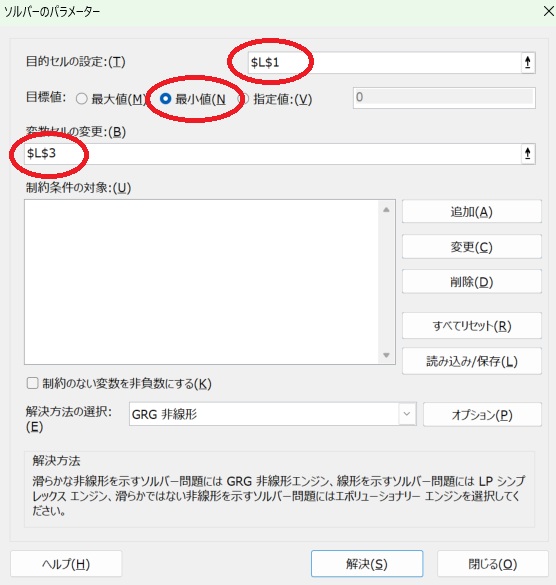This screenshot has height=585, width=556.
Task: Click the すべてリセット(R) button
Action: coord(472,326)
